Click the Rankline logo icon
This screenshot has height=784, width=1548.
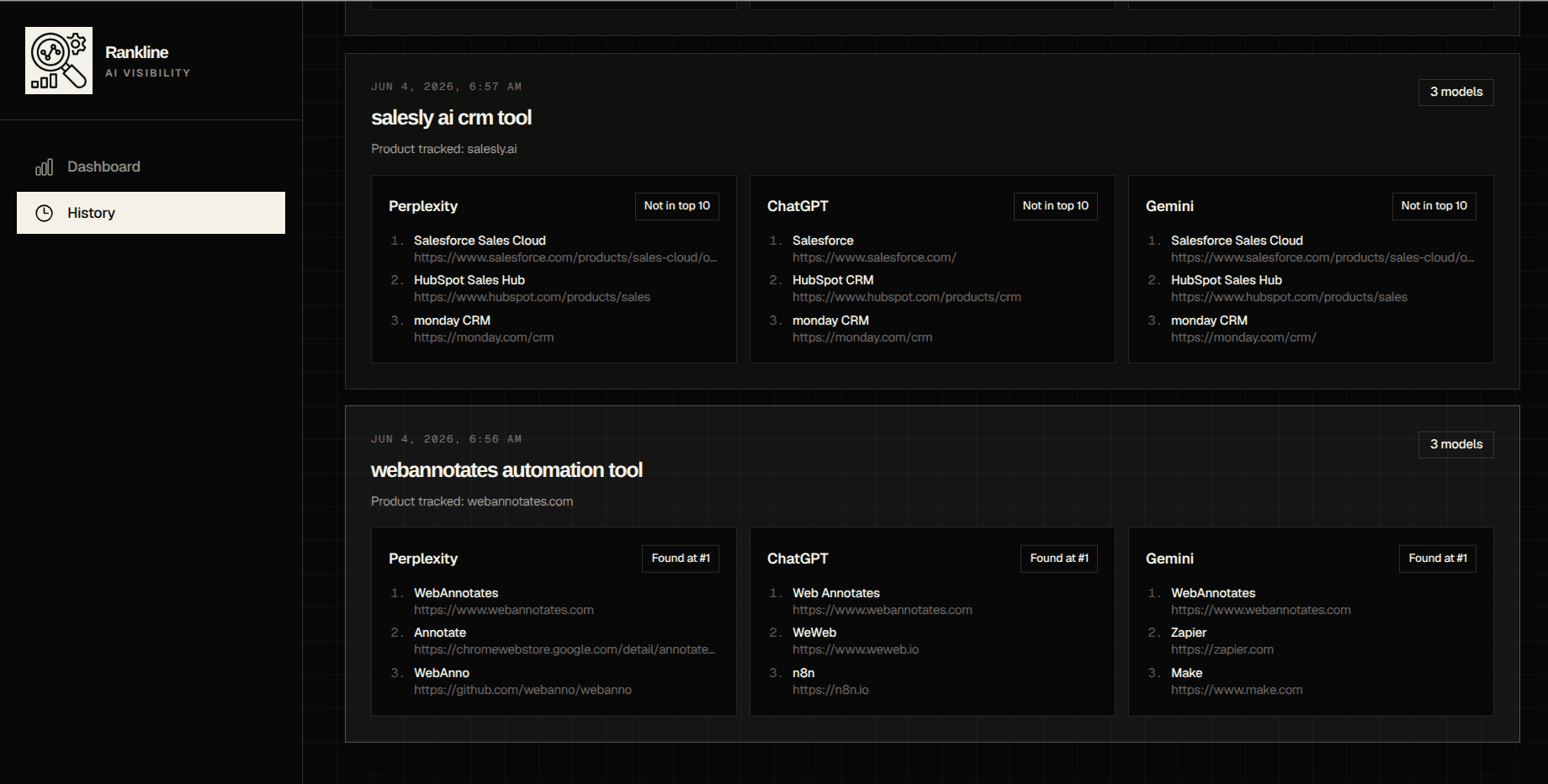pyautogui.click(x=59, y=61)
